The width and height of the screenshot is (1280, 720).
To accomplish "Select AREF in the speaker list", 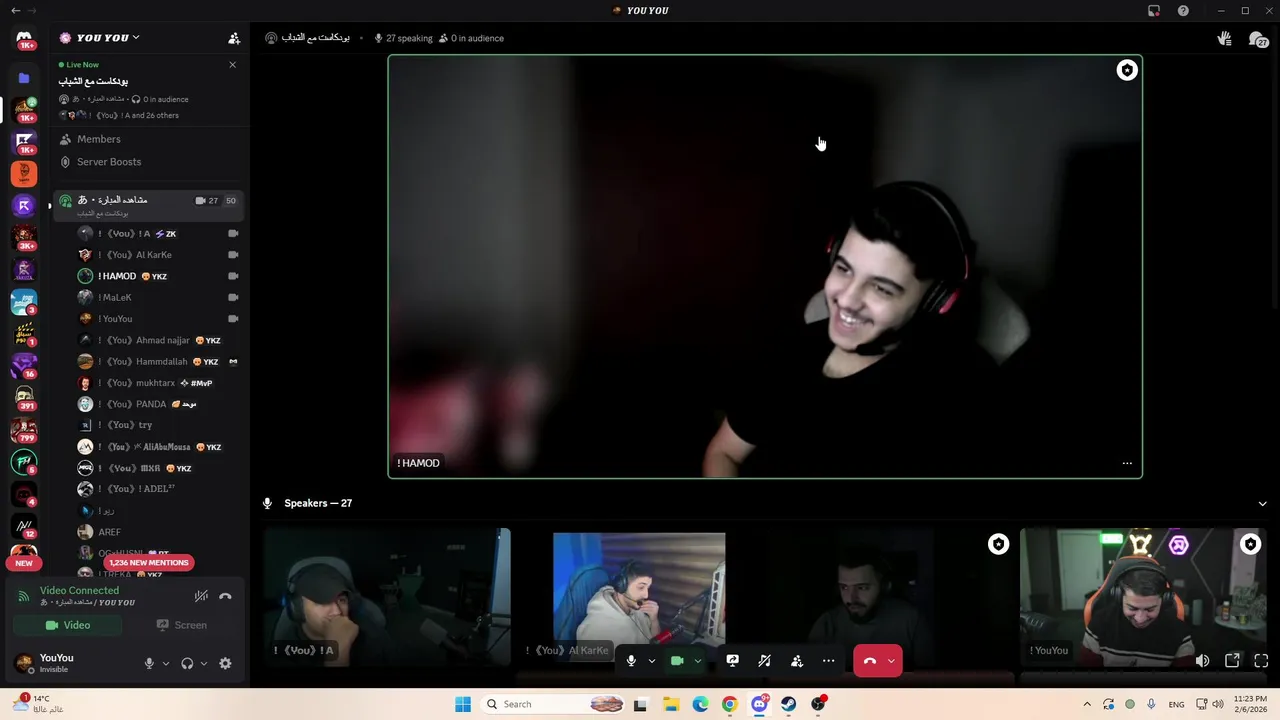I will [x=160, y=532].
